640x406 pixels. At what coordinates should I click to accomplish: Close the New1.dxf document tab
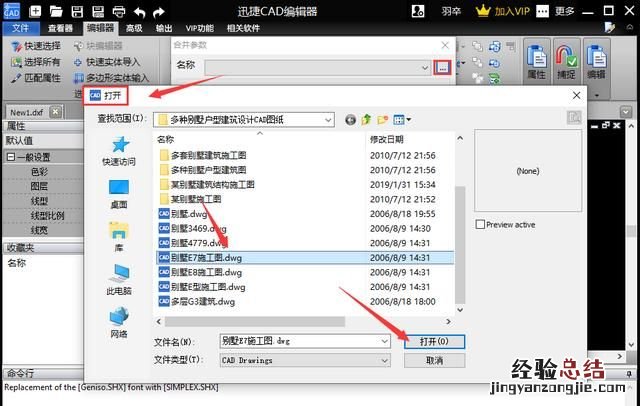tap(56, 112)
